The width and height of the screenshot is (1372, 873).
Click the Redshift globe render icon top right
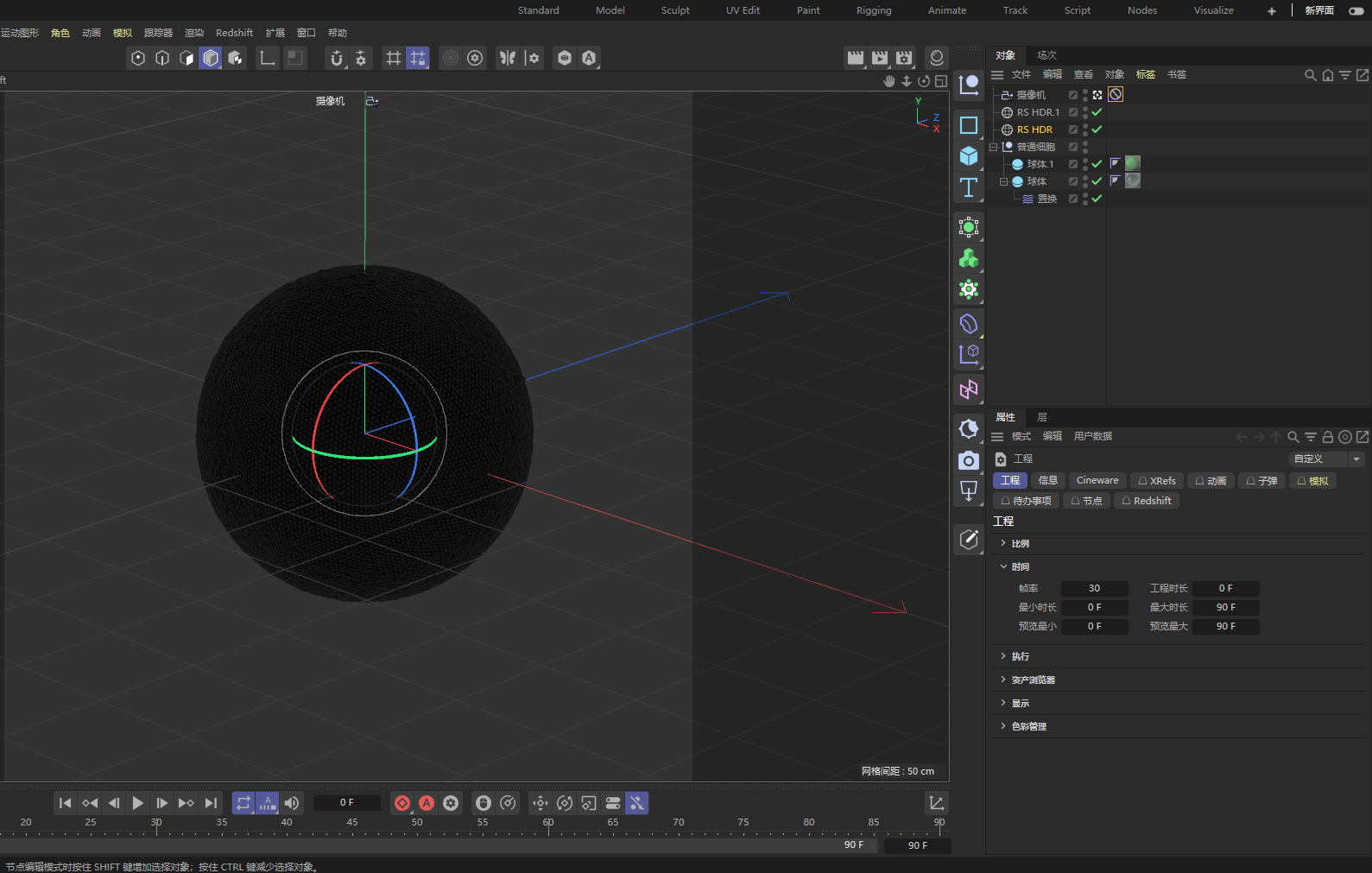coord(937,58)
